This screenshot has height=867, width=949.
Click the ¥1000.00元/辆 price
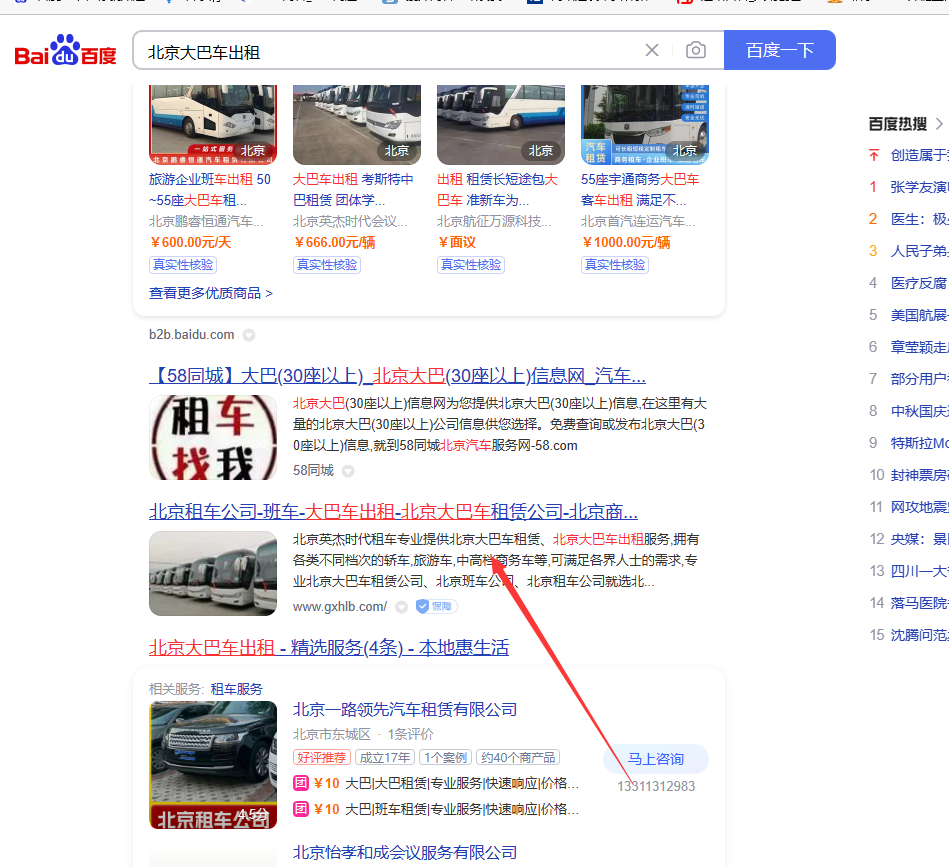[626, 243]
